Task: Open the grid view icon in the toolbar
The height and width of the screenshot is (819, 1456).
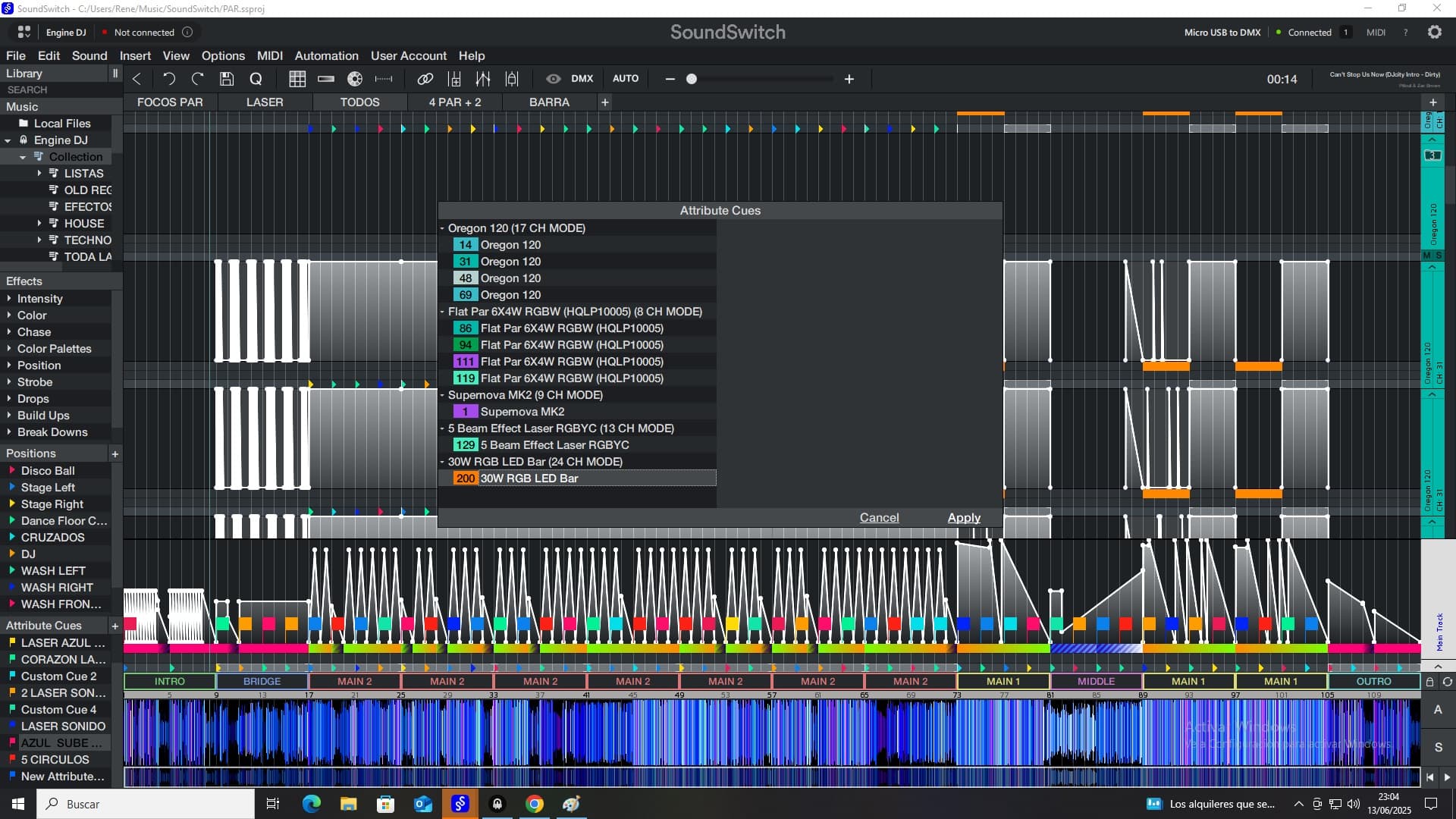Action: coord(297,79)
